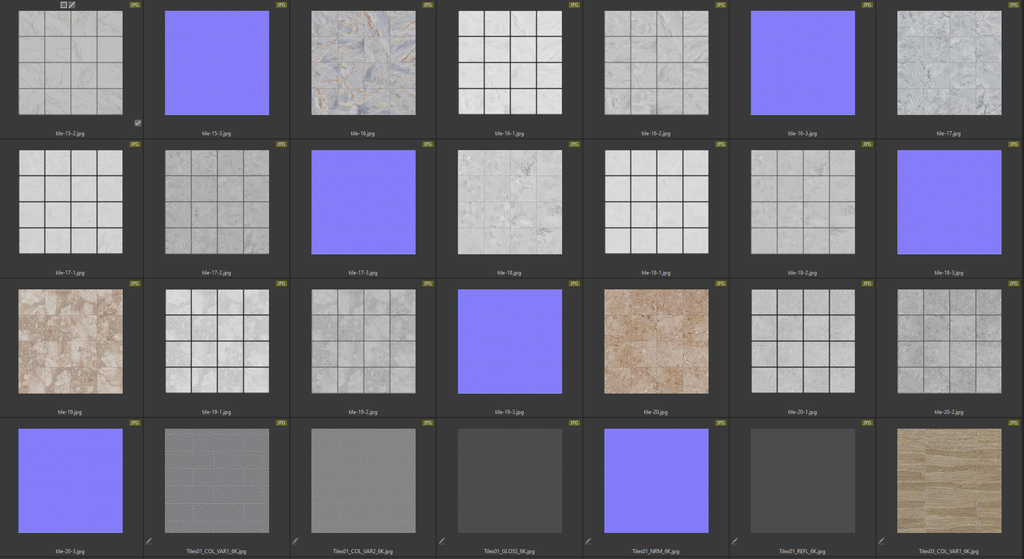Open the tile-16.jpg blue-veined marble thumbnail
The height and width of the screenshot is (559, 1024).
pyautogui.click(x=363, y=63)
